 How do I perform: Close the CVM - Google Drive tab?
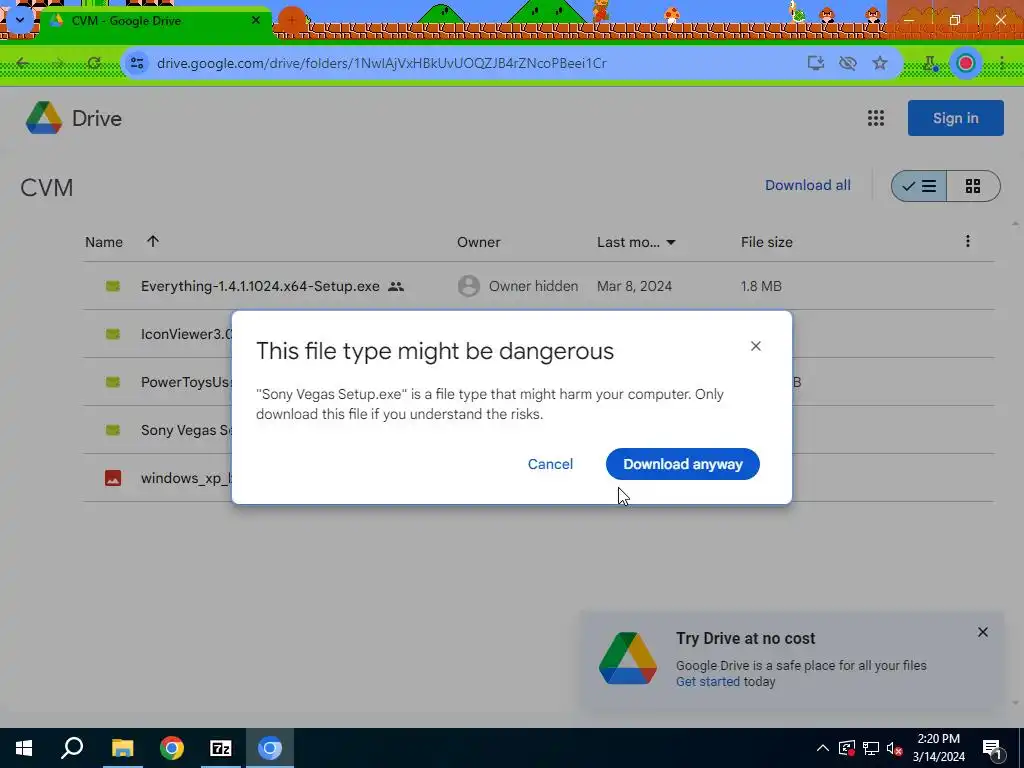point(256,20)
